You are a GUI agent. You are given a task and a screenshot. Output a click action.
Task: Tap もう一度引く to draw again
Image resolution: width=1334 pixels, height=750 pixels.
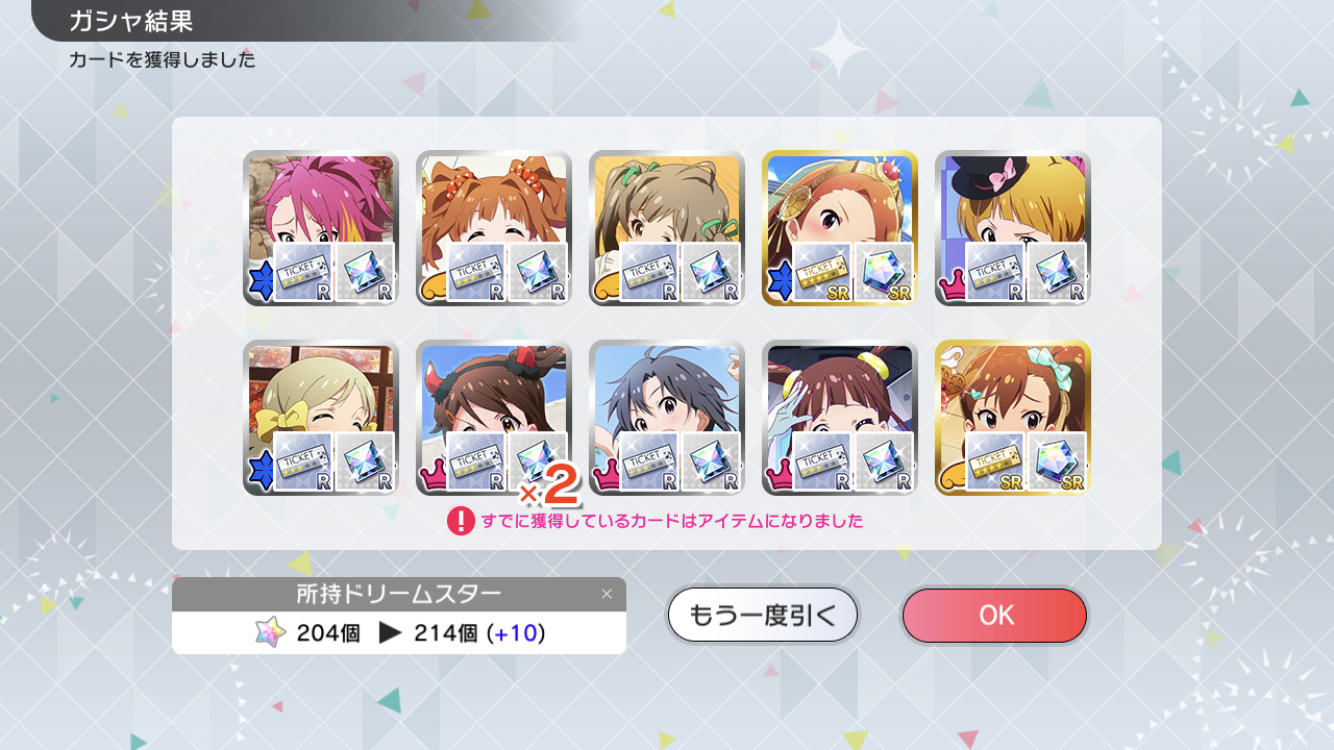coord(762,615)
